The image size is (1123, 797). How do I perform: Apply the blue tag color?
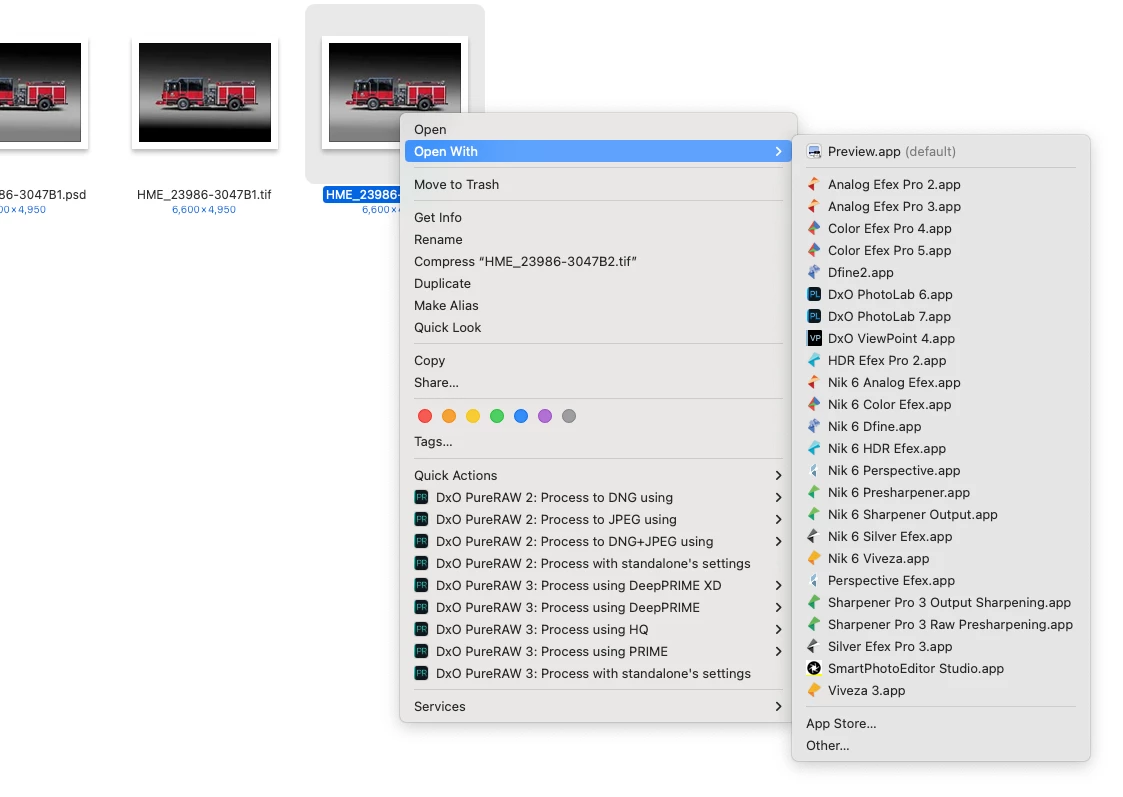point(521,416)
